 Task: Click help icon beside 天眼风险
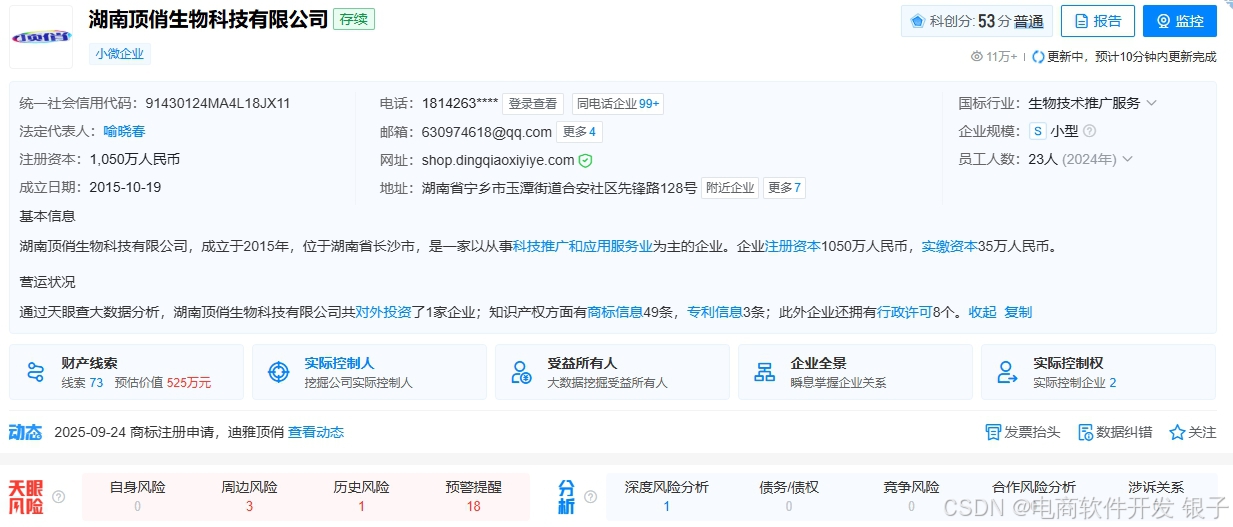pos(59,496)
